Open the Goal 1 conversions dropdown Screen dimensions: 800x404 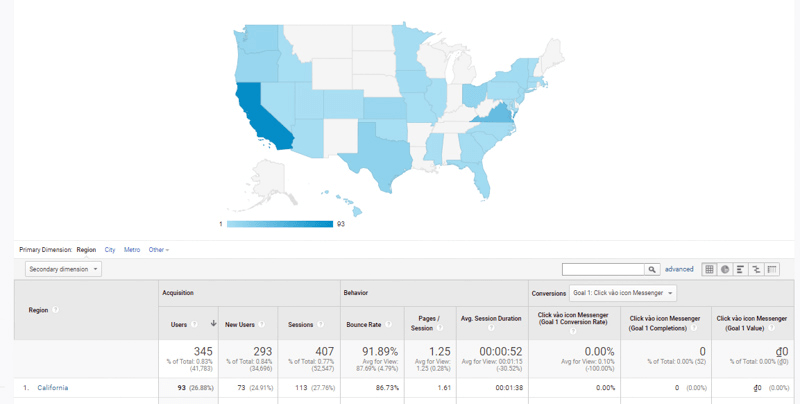[623, 293]
